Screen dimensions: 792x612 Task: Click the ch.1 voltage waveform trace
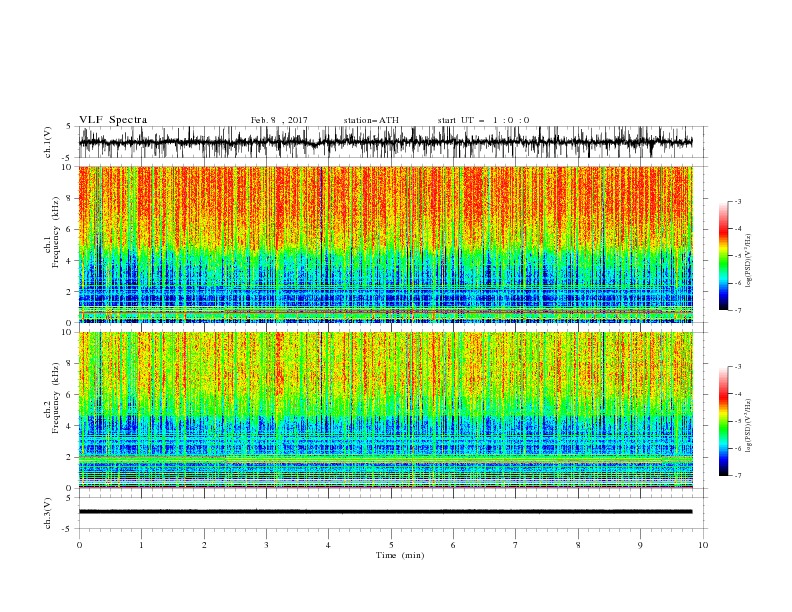385,142
